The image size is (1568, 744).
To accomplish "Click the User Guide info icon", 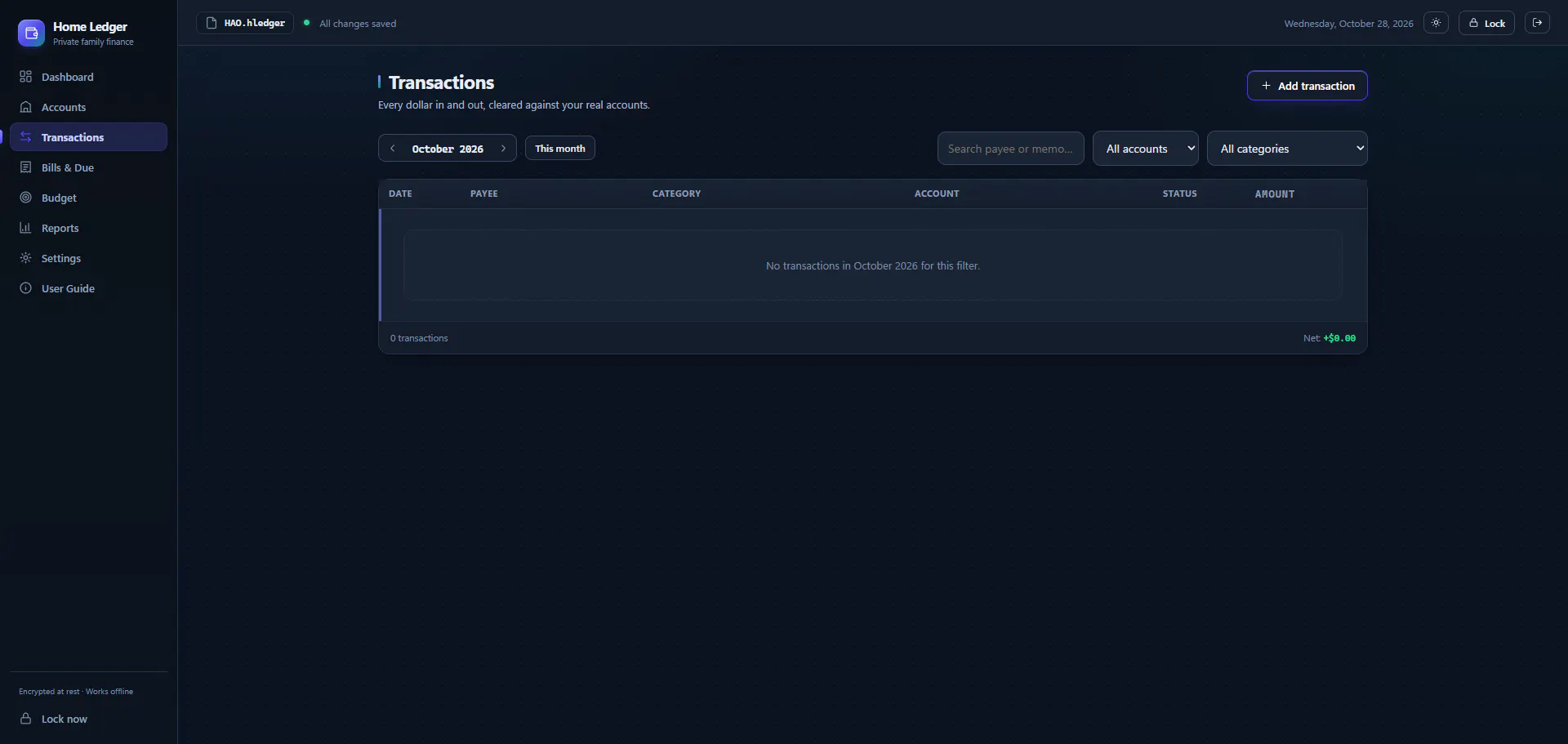I will 25,288.
